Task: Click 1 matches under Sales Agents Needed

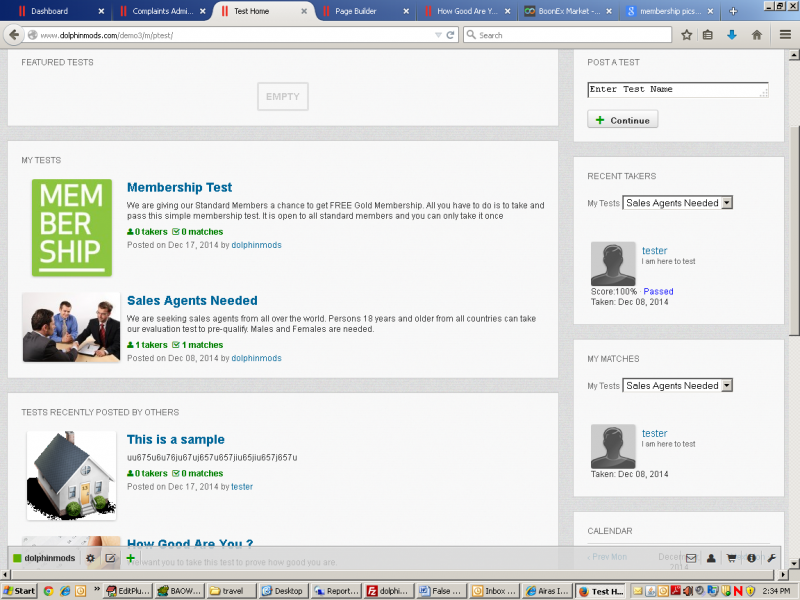Action: (x=198, y=345)
